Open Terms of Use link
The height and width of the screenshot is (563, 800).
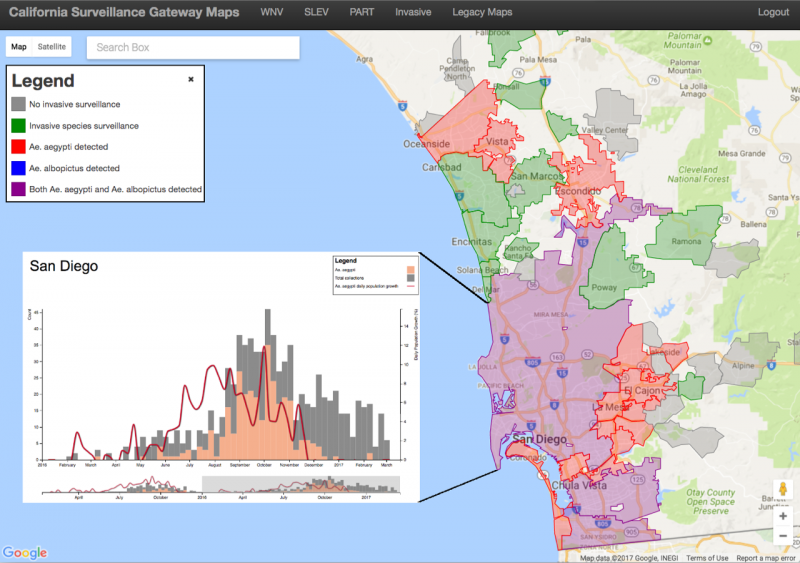(707, 558)
